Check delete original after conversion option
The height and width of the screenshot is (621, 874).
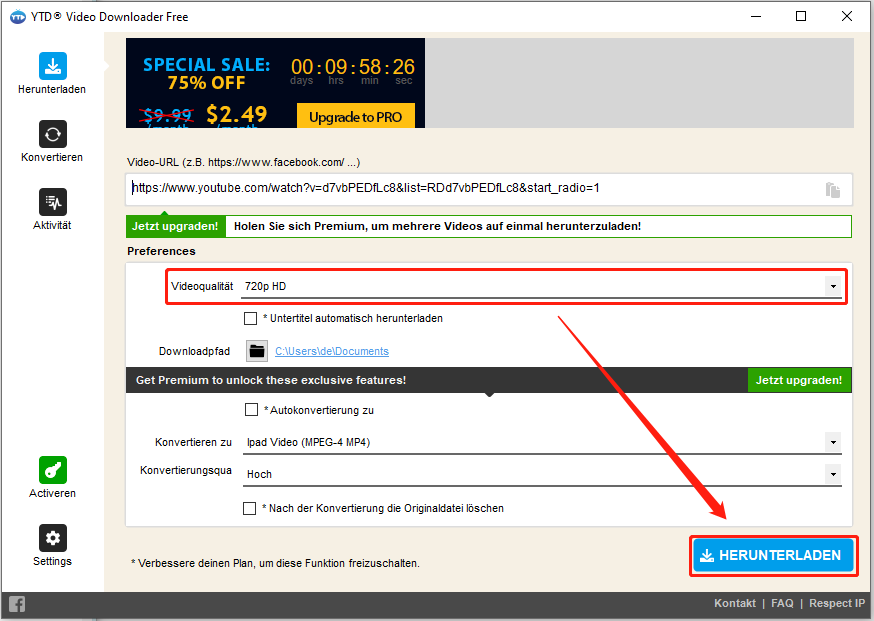[247, 507]
